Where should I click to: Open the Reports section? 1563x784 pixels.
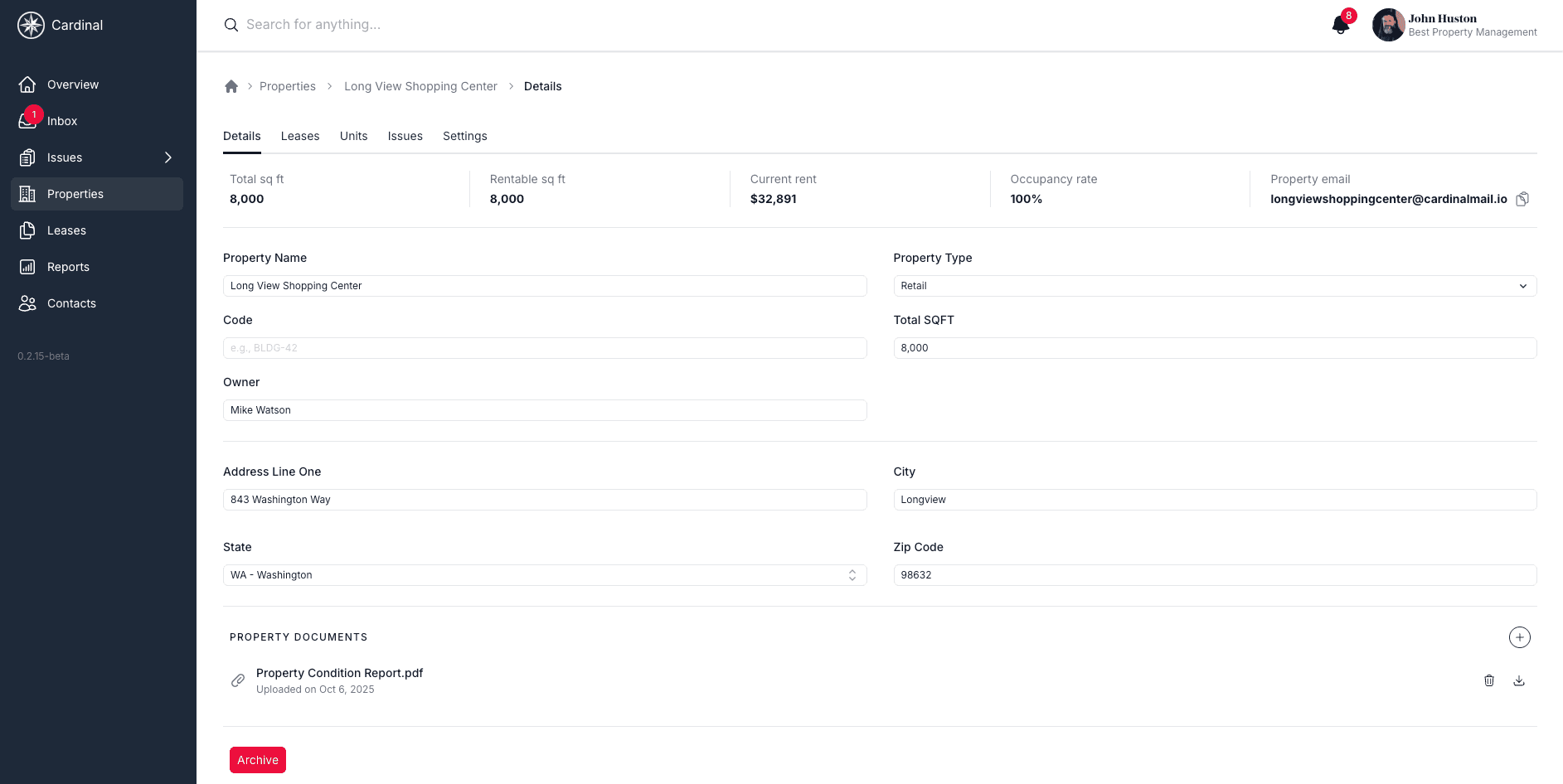[68, 266]
